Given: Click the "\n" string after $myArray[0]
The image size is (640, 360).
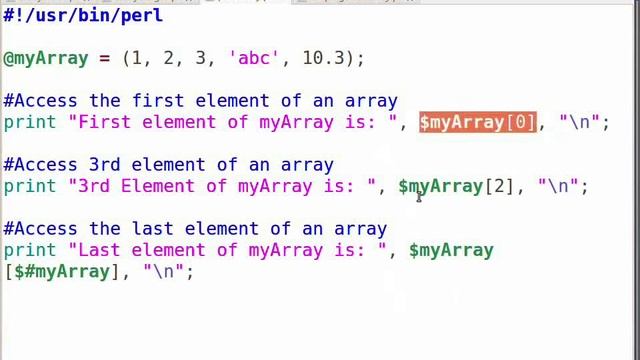Looking at the screenshot, I should point(579,122).
